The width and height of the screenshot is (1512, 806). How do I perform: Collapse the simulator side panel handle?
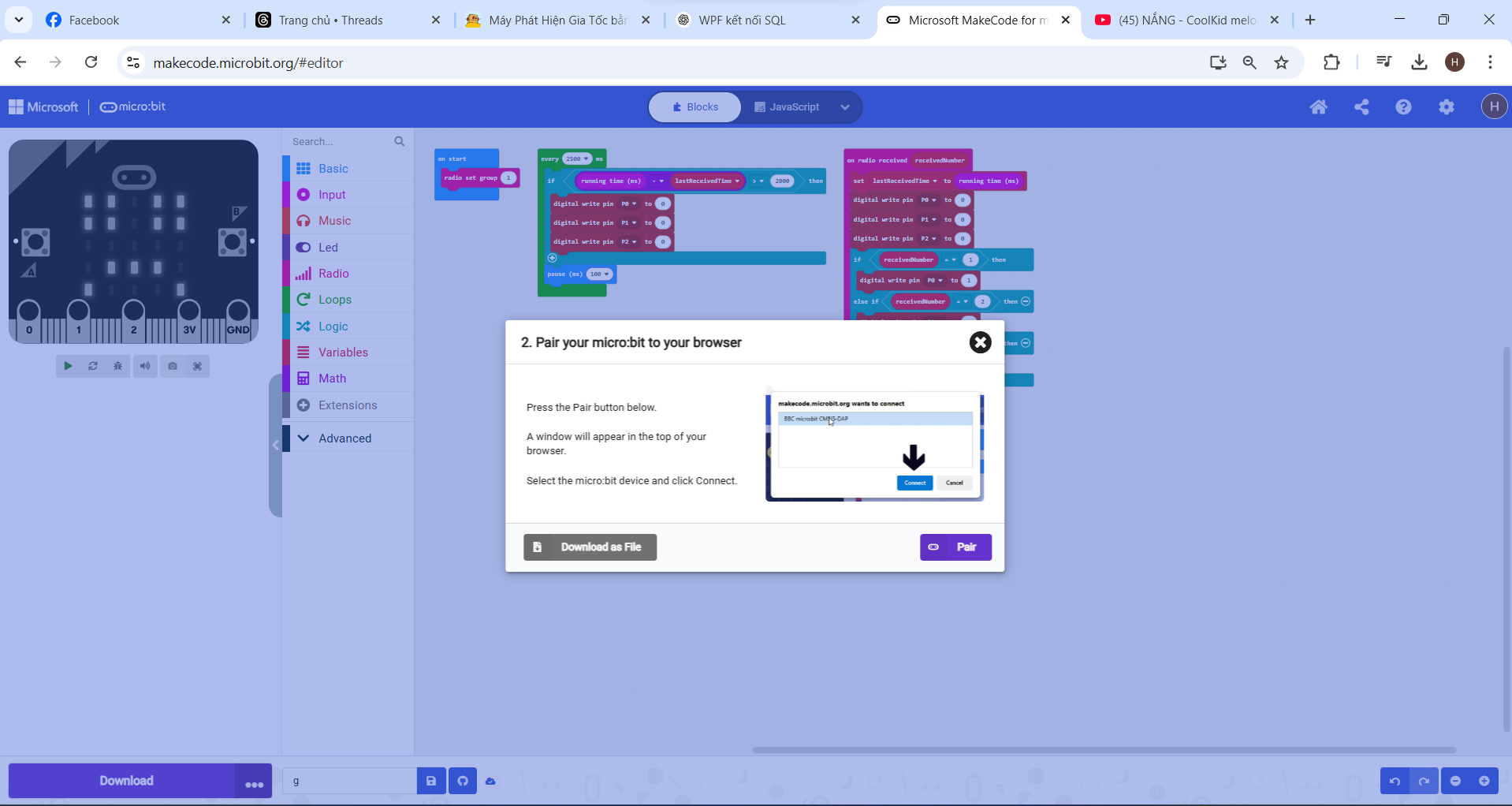[x=275, y=446]
